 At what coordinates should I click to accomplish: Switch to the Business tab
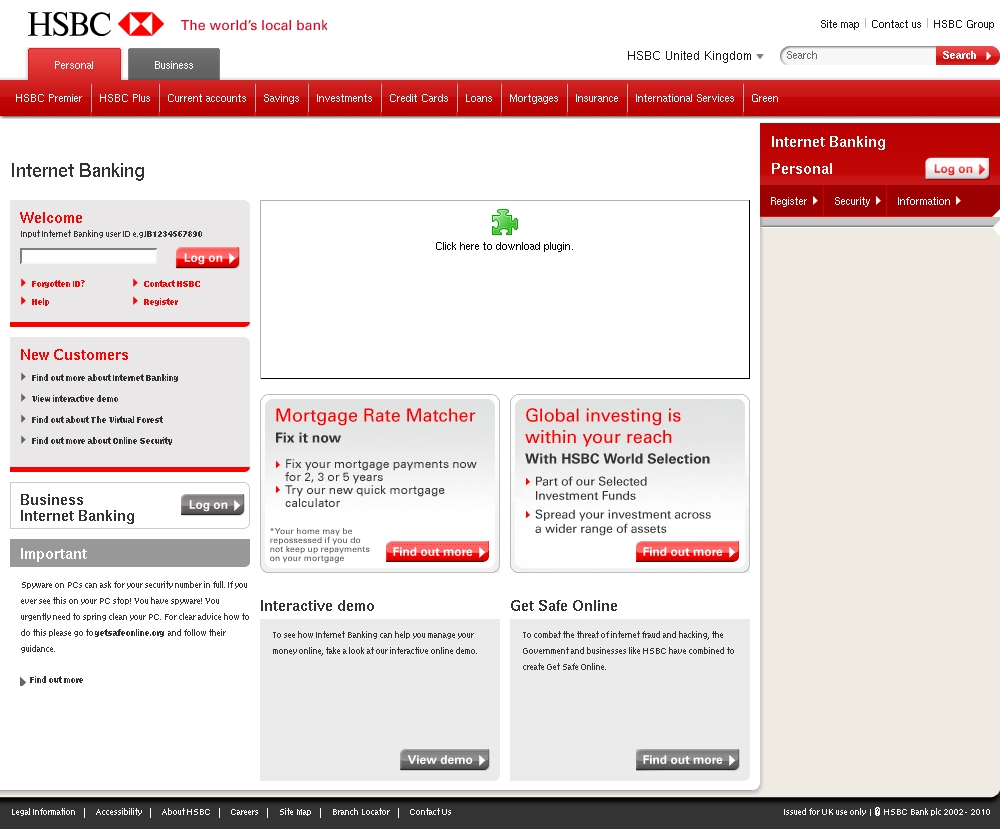coord(173,64)
